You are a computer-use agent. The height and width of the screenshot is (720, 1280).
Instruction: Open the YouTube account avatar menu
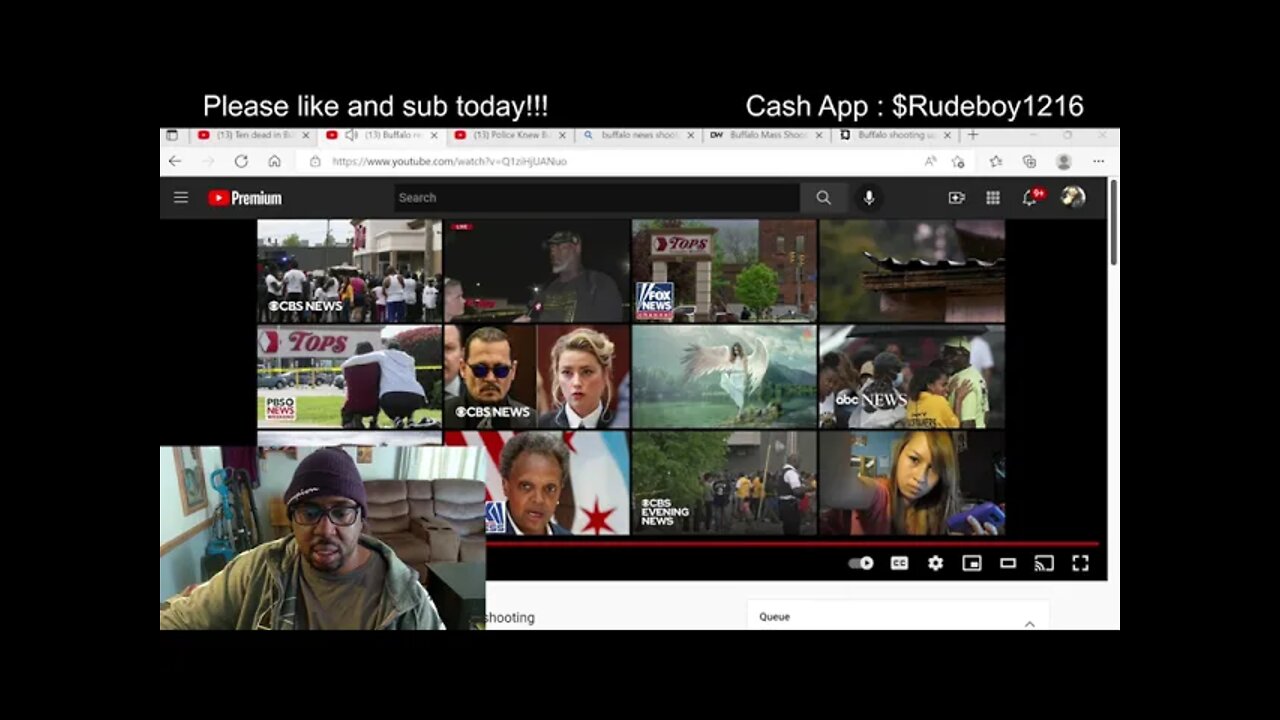tap(1073, 197)
